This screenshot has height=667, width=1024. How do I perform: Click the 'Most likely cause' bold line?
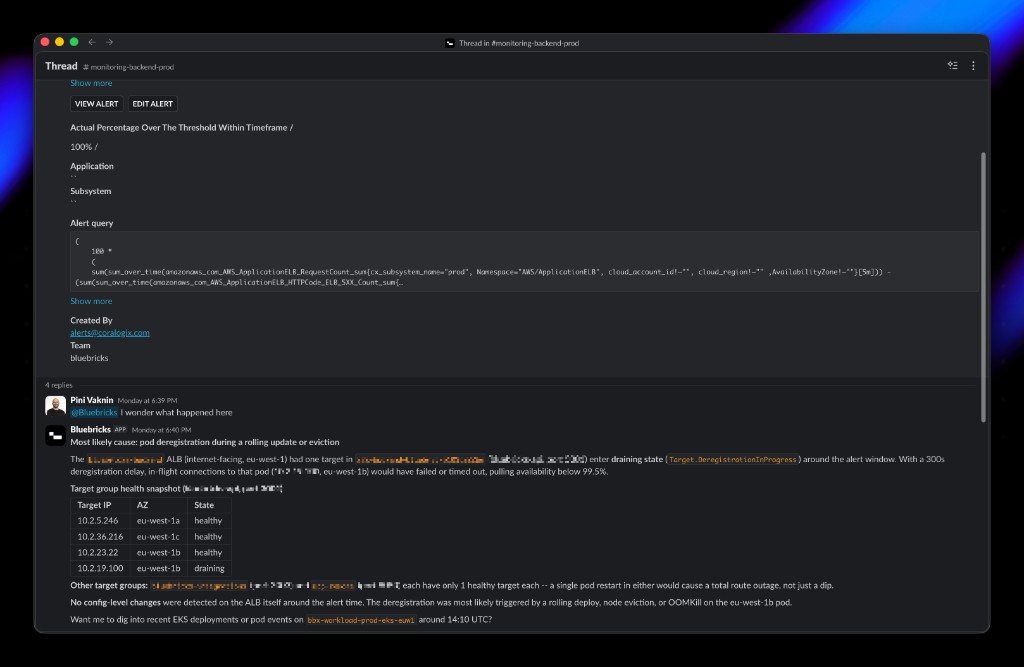tap(205, 442)
